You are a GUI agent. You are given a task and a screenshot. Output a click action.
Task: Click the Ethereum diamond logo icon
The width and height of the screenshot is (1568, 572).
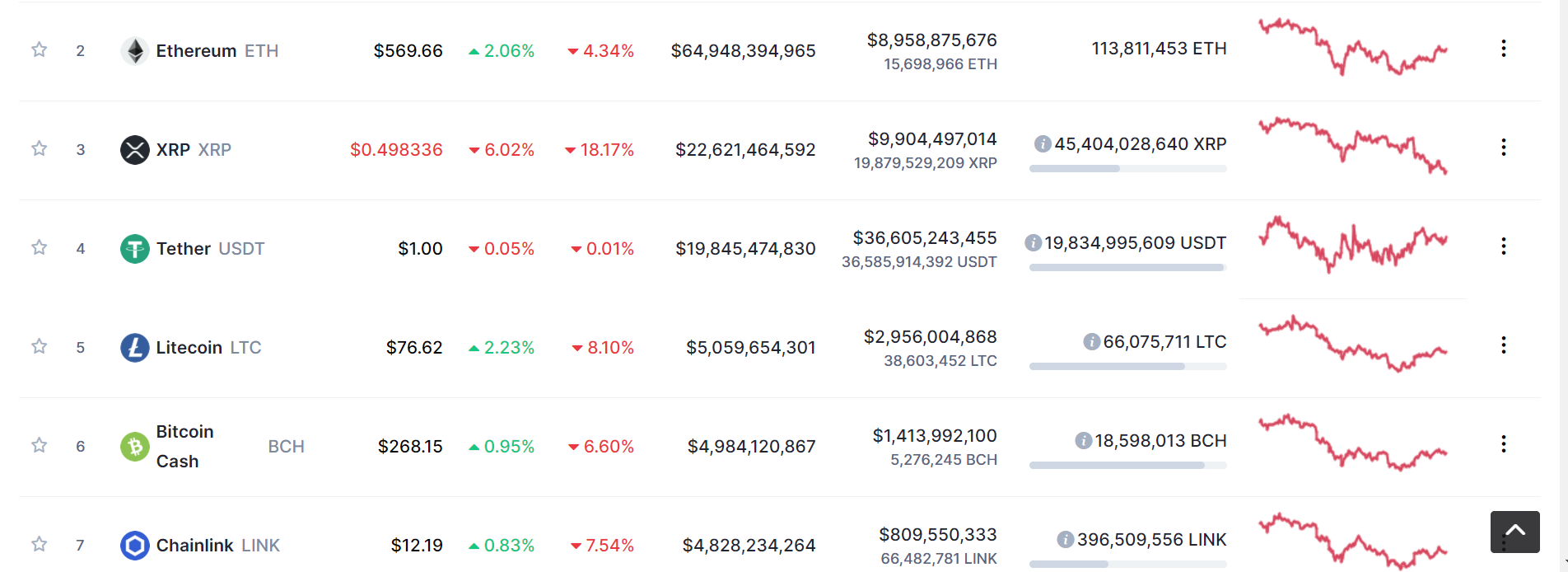(134, 50)
